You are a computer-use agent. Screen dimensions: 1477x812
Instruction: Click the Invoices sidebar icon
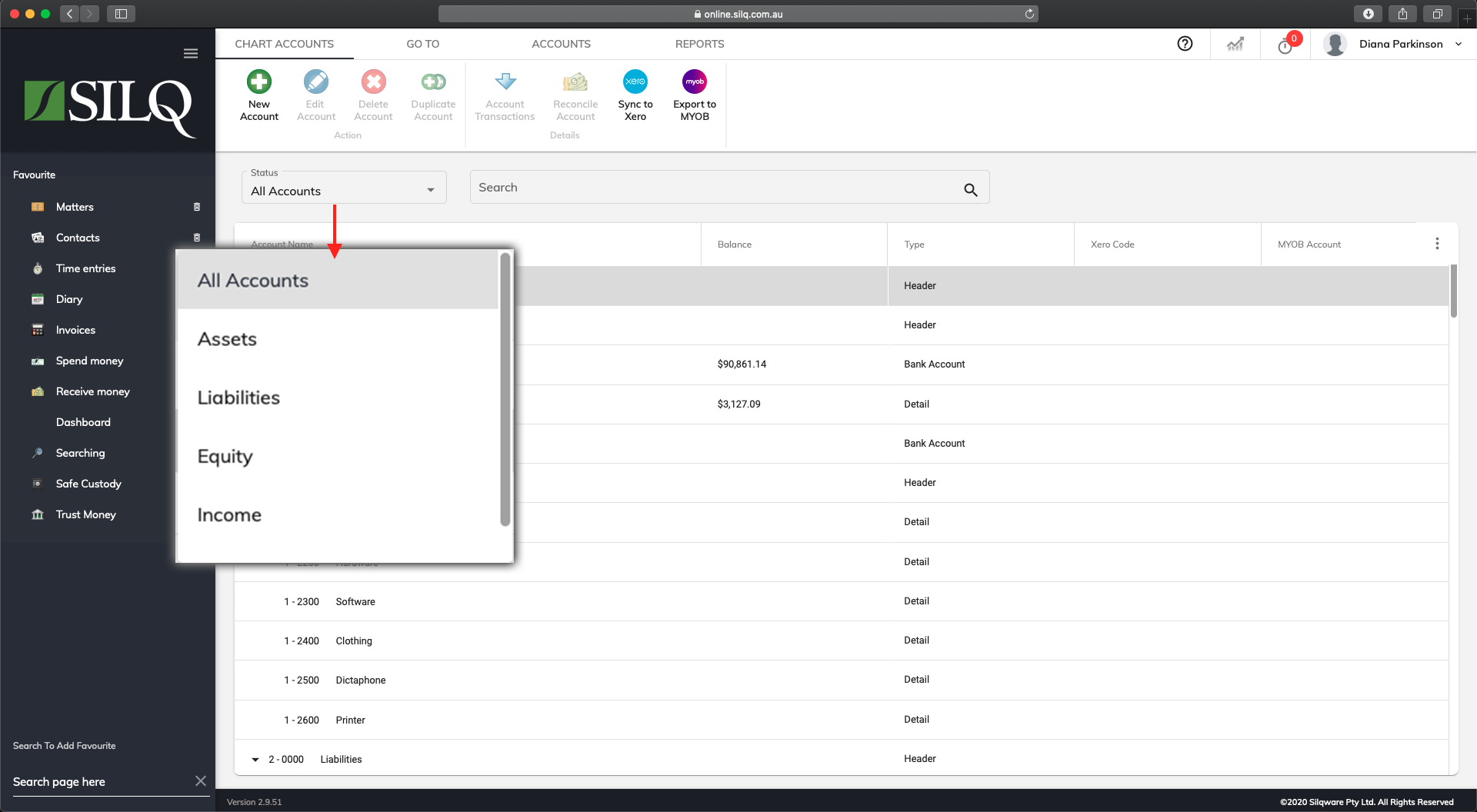click(x=38, y=330)
